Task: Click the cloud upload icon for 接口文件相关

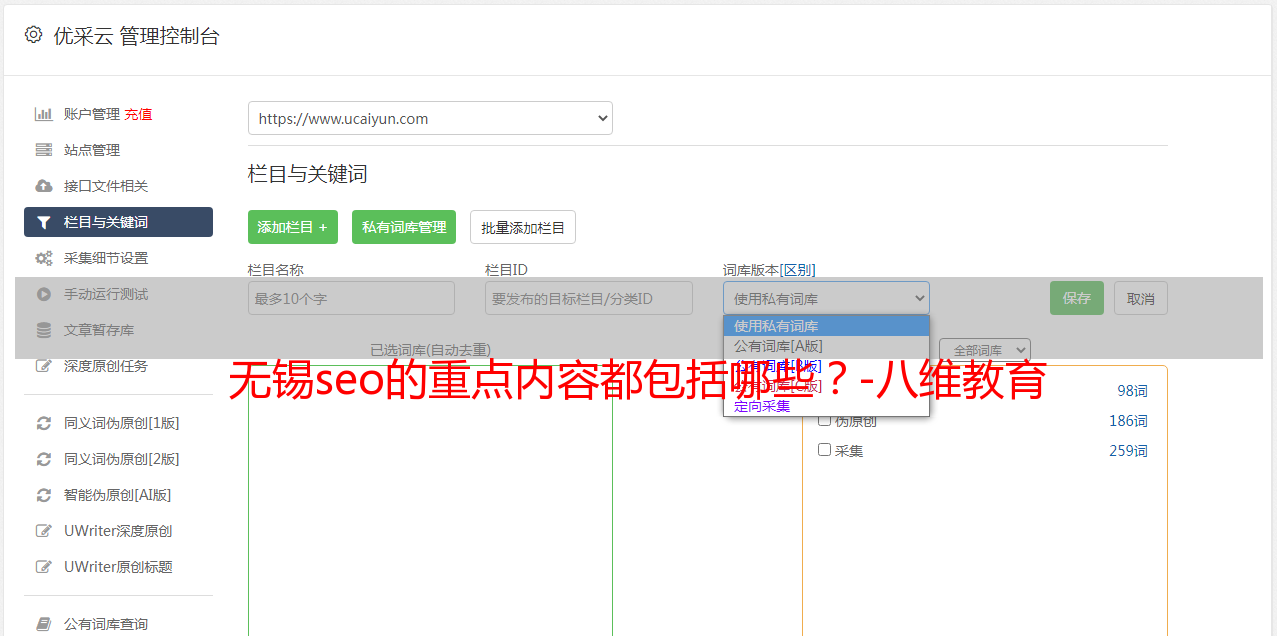Action: pos(43,186)
